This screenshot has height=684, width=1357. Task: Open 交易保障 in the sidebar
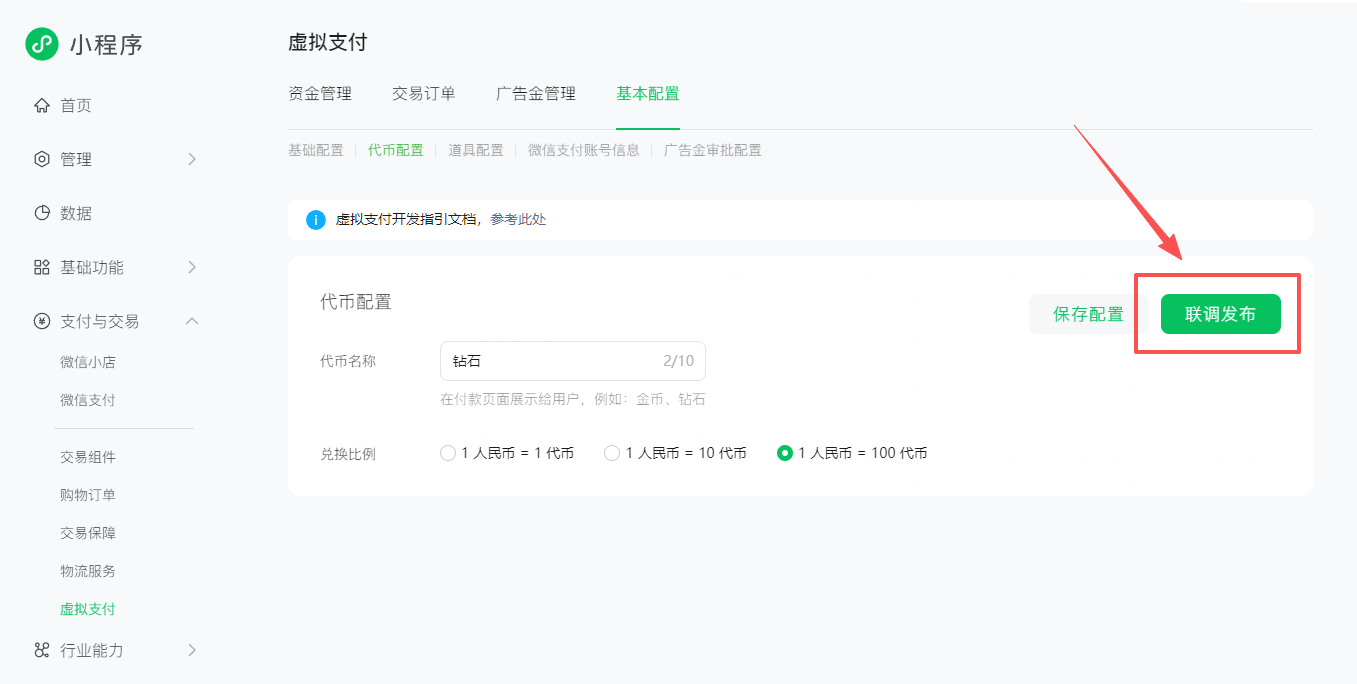[x=88, y=533]
